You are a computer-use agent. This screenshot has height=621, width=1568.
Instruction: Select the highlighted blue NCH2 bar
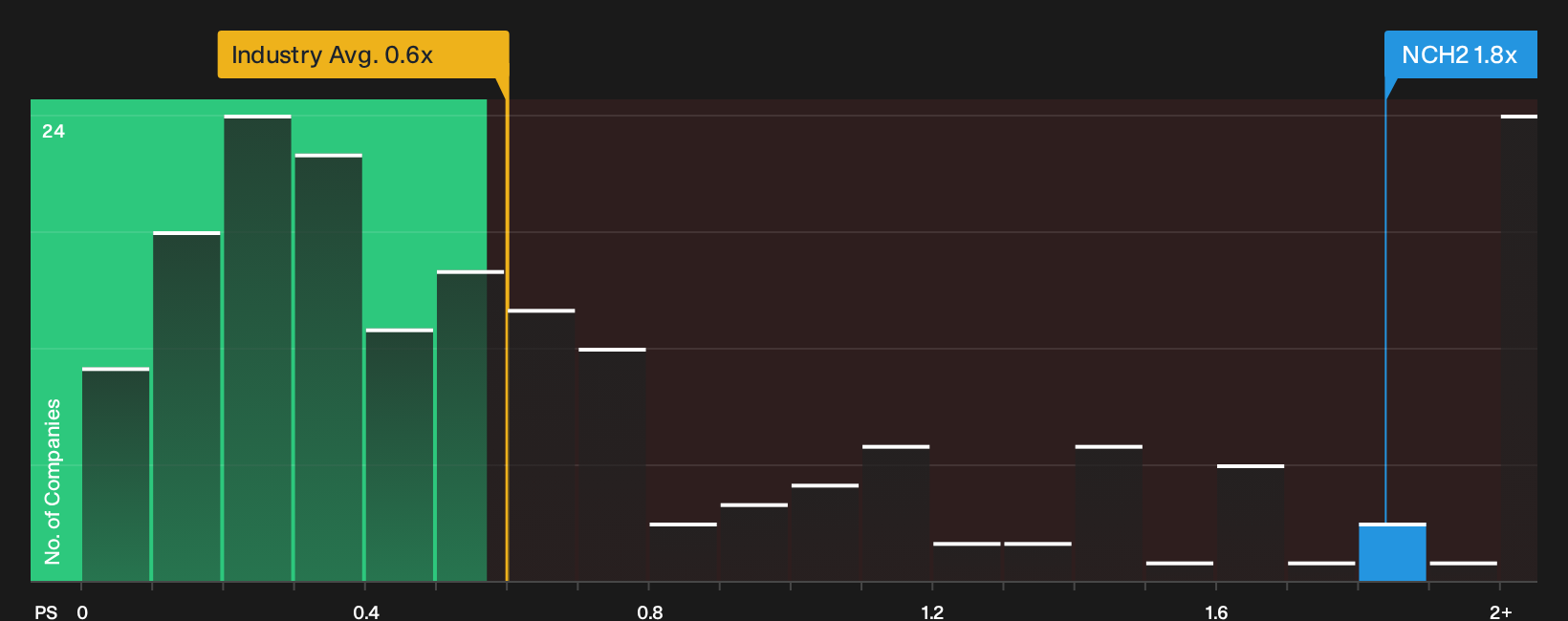[x=1392, y=552]
